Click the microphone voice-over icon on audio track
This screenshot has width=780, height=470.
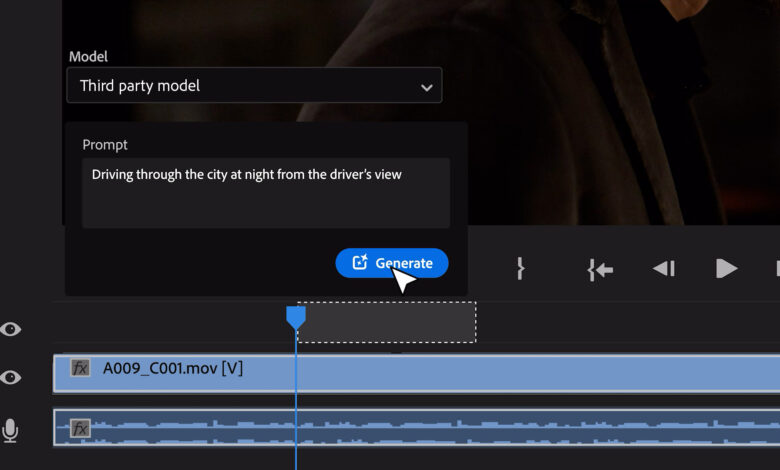[x=10, y=431]
